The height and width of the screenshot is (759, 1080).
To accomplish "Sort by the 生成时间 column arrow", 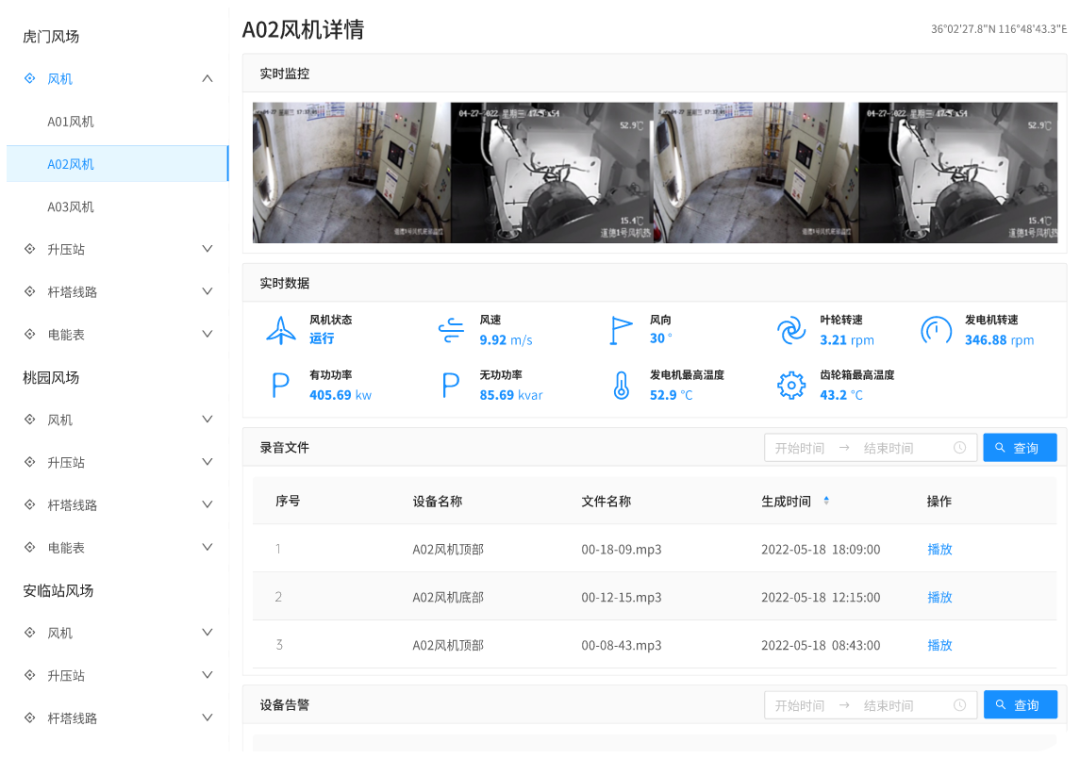I will click(x=826, y=501).
